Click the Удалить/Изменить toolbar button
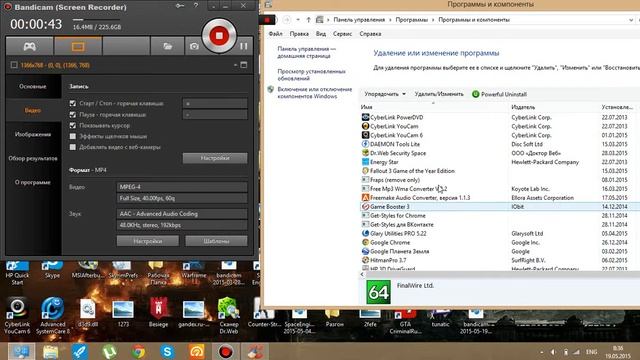Screen dimensions: 640x360 point(439,94)
